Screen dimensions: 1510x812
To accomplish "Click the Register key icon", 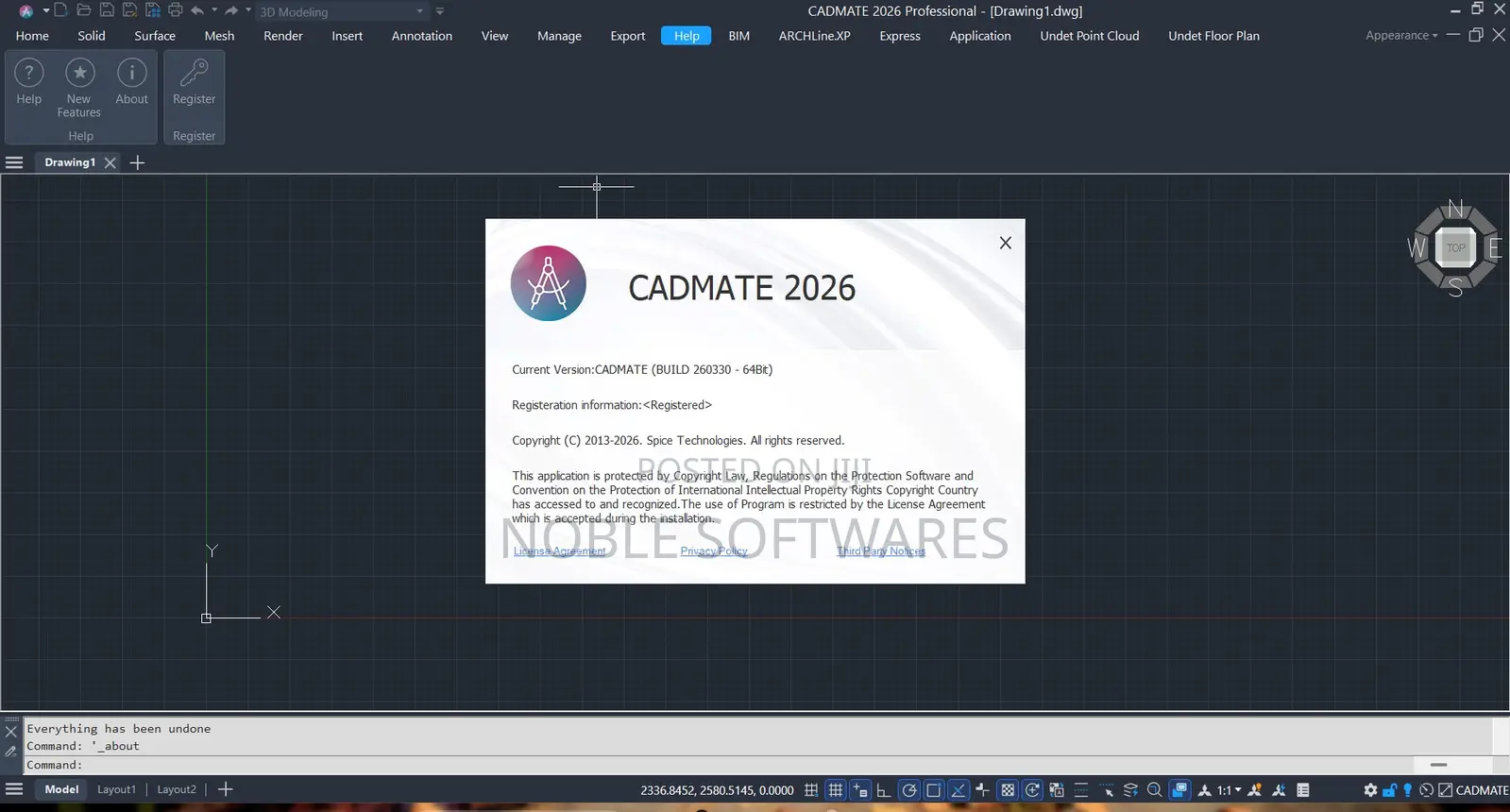I will point(194,73).
